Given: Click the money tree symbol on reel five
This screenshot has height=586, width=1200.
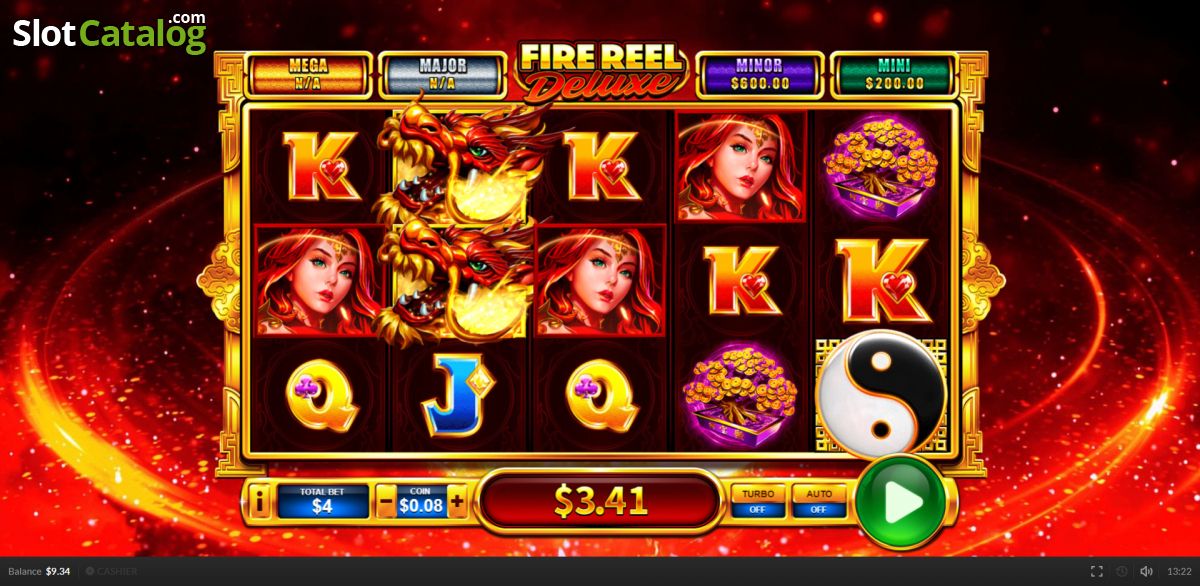Looking at the screenshot, I should 879,165.
